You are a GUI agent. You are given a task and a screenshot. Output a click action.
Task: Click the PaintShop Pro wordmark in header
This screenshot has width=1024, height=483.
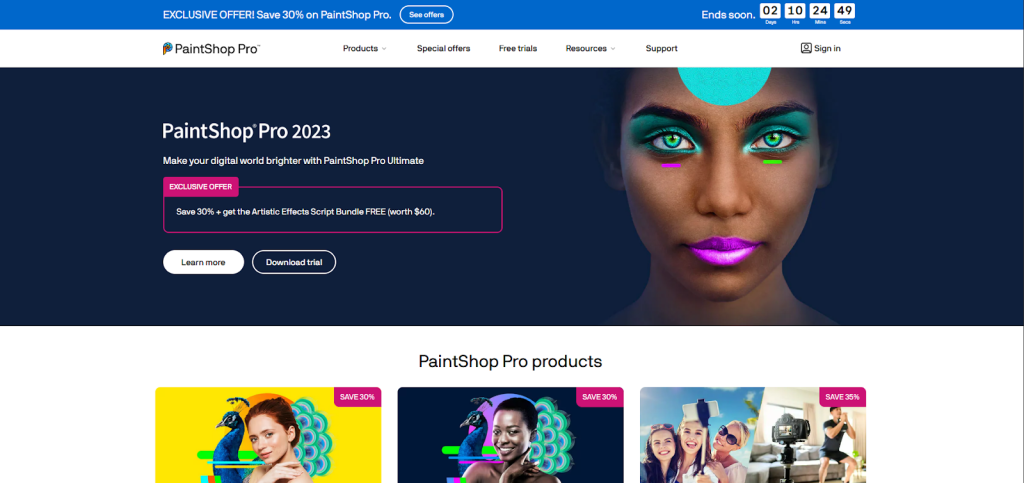pyautogui.click(x=218, y=49)
